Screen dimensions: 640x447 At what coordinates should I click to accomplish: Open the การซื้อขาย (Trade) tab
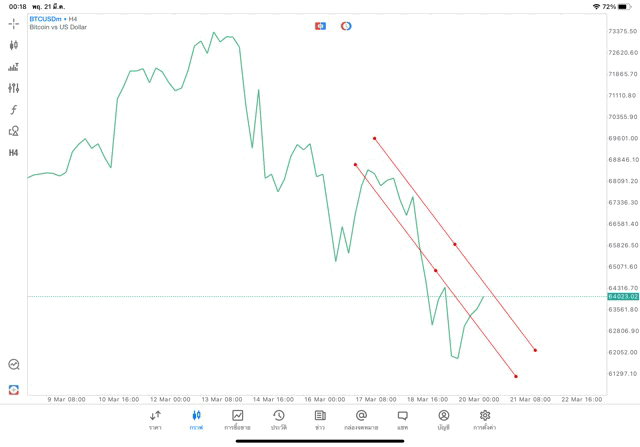[238, 420]
